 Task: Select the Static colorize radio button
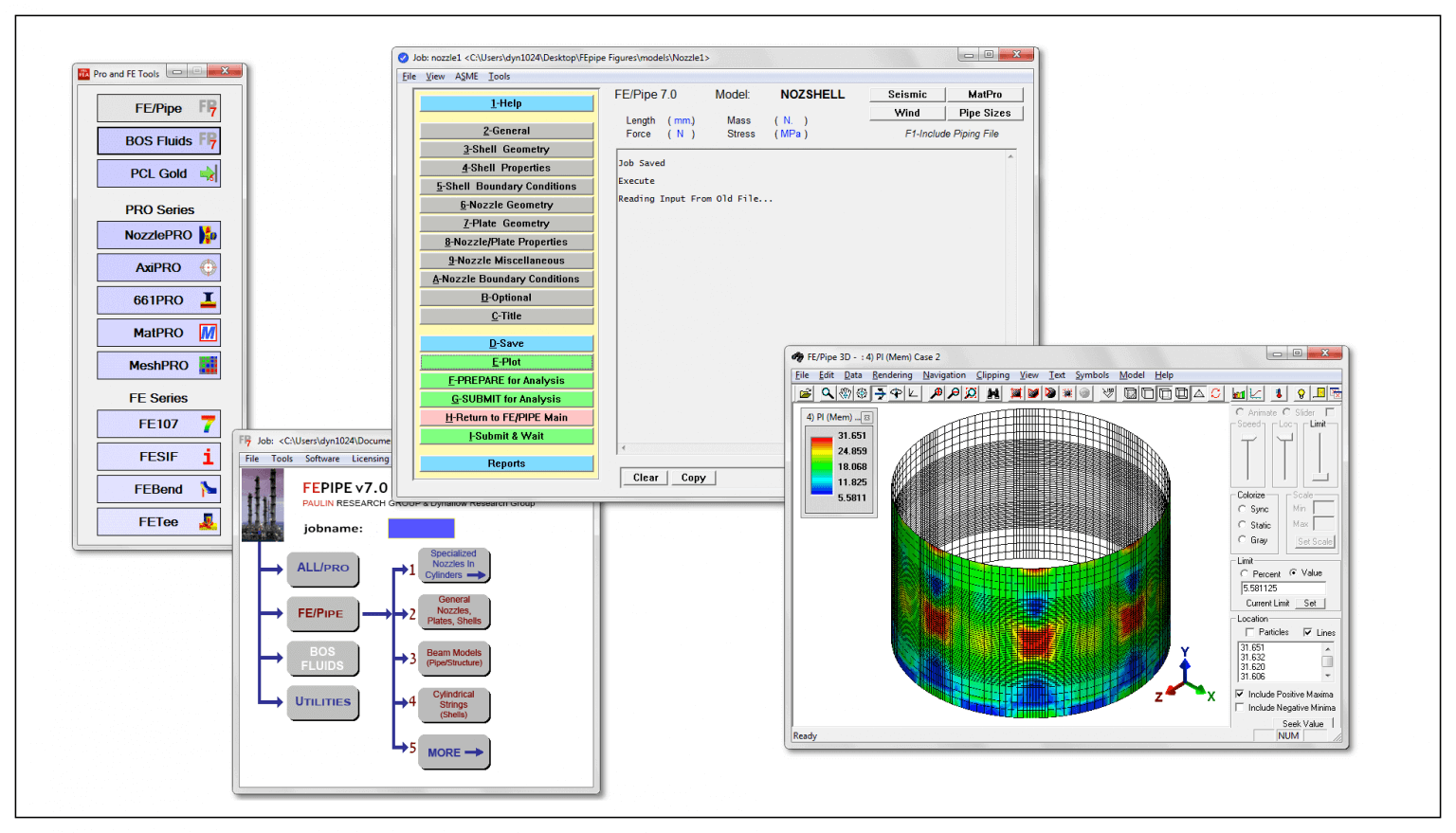click(x=1242, y=525)
